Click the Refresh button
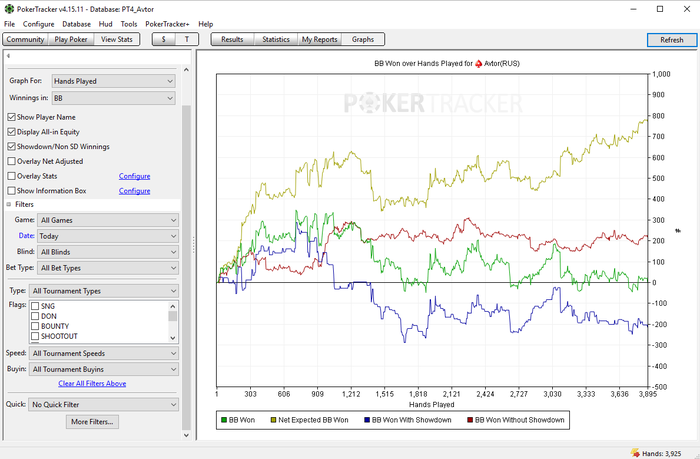700x459 pixels. pos(671,40)
